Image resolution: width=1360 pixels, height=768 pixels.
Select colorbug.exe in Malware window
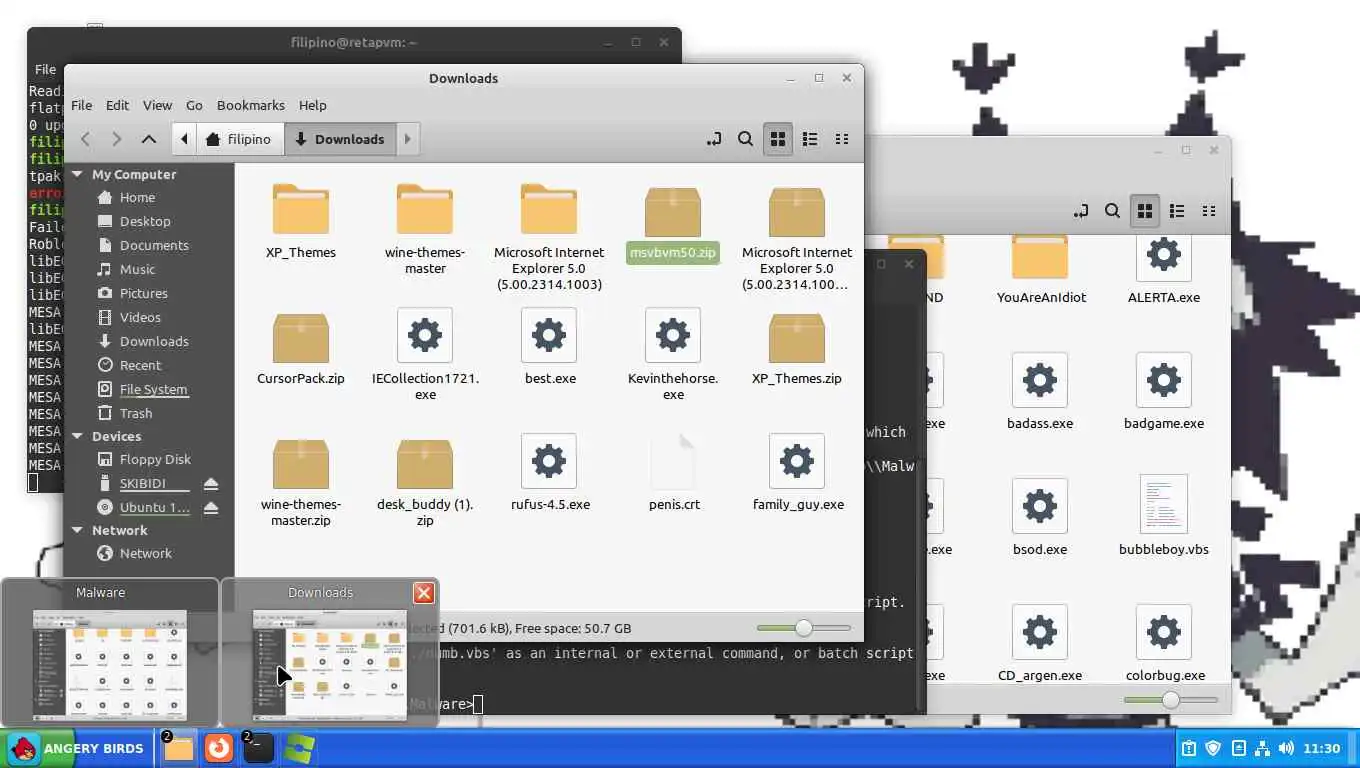pos(1164,644)
